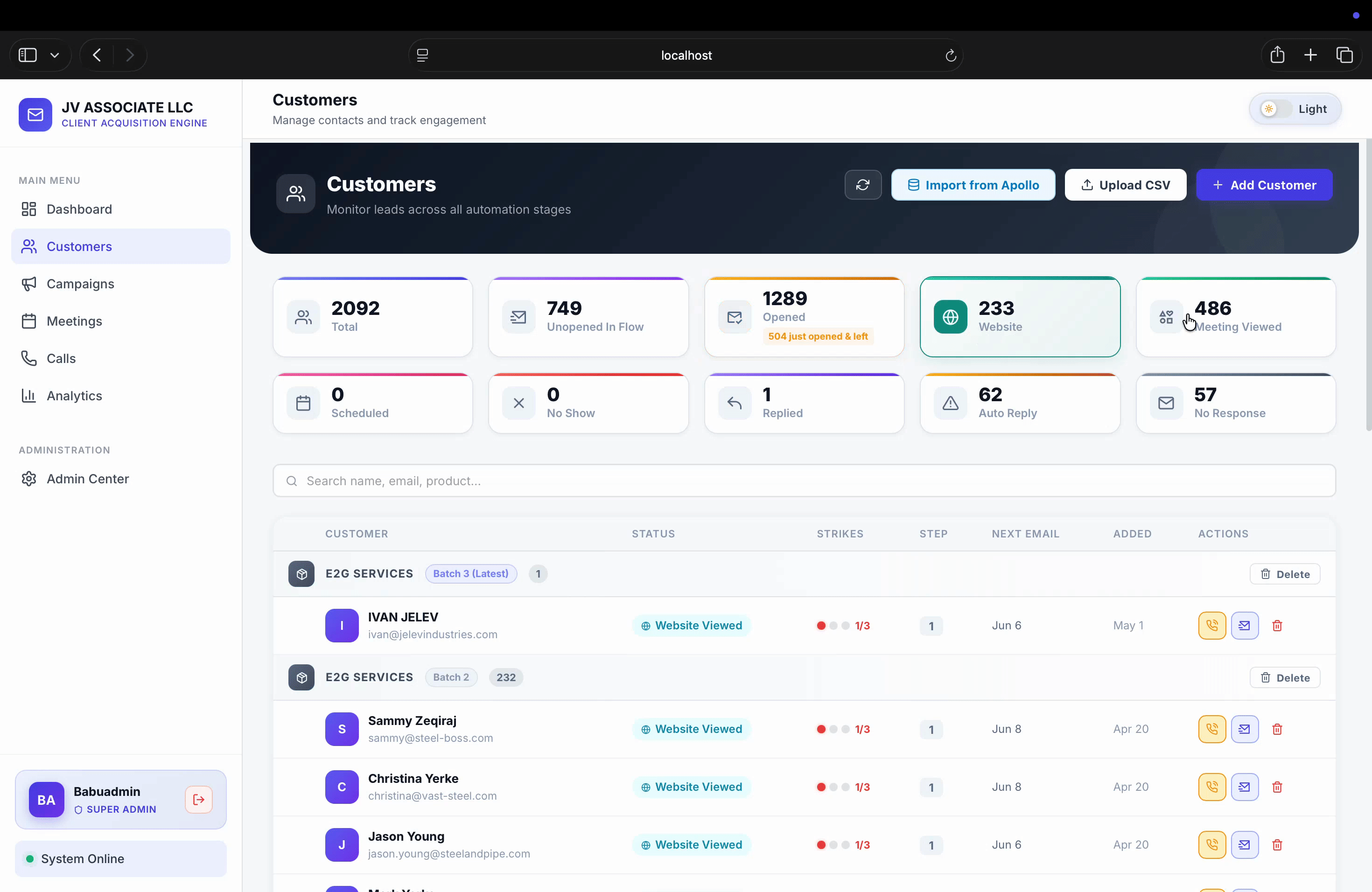Screen dimensions: 1372x892
Task: Filter by the 2092 Total card
Action: tap(372, 317)
